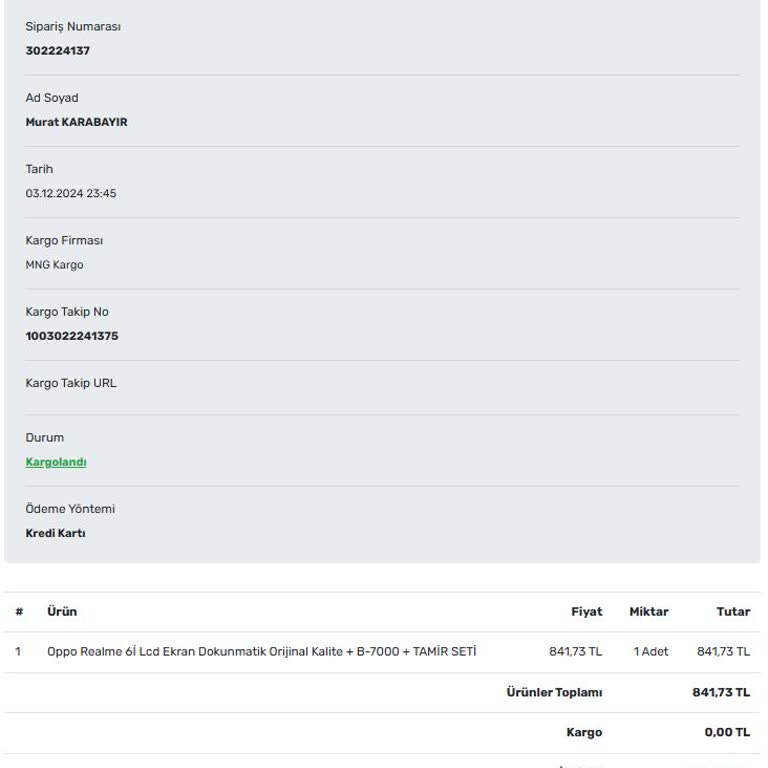Viewport: 768px width, 768px height.
Task: Click the Sipariş Numarası label
Action: pos(73,27)
